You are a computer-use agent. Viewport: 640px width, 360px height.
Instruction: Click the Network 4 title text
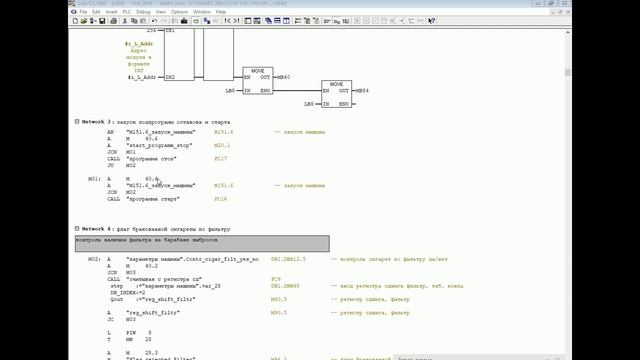(173, 229)
